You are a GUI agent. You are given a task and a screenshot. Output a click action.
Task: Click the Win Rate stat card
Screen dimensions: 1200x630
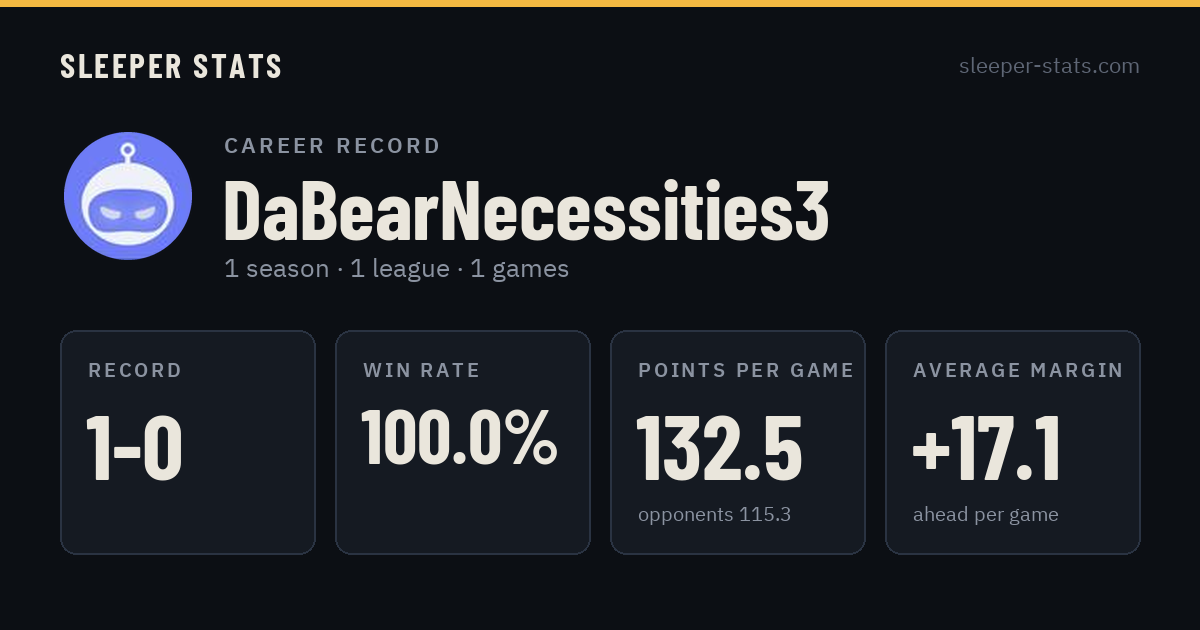pos(463,442)
